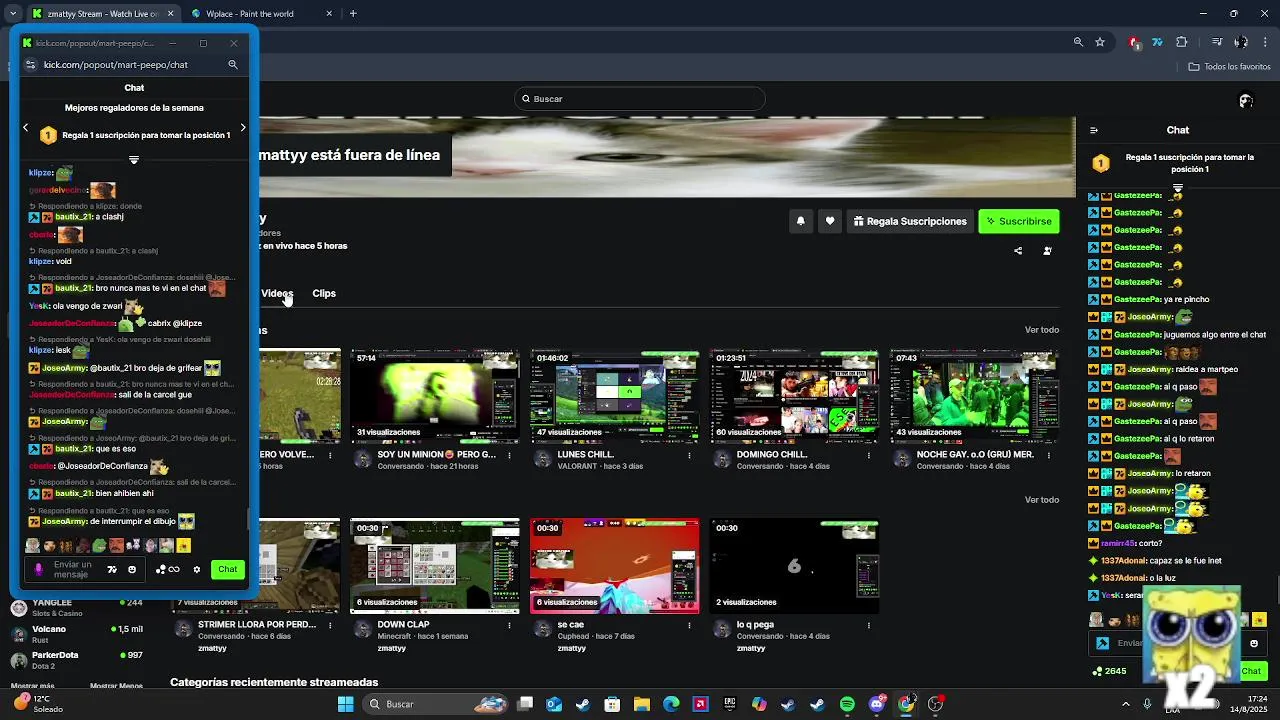The width and height of the screenshot is (1280, 720).
Task: Click Mostrar Menos in sidebar
Action: (x=116, y=686)
